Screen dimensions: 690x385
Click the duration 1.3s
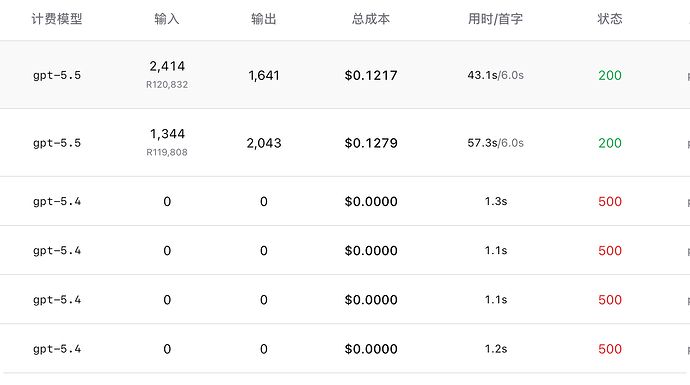pos(496,202)
